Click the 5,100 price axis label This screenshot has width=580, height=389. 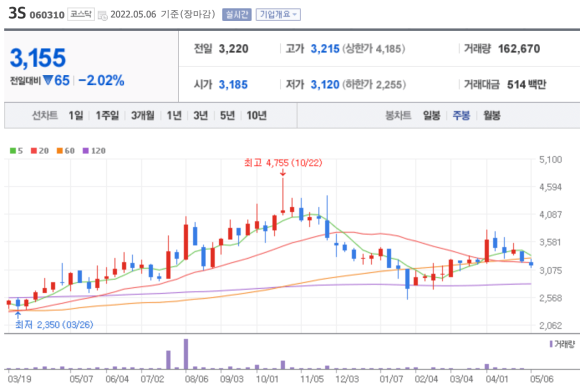point(550,159)
